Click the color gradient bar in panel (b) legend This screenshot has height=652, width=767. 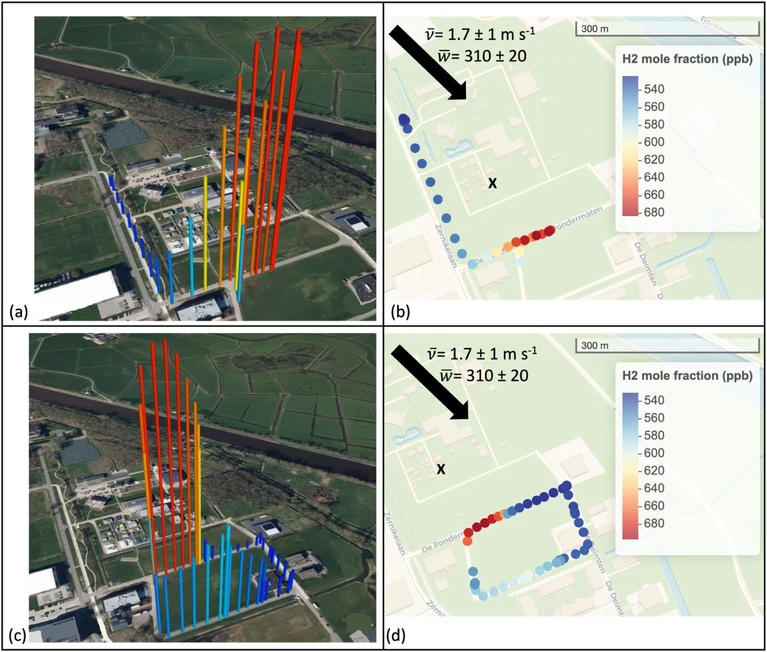click(630, 146)
